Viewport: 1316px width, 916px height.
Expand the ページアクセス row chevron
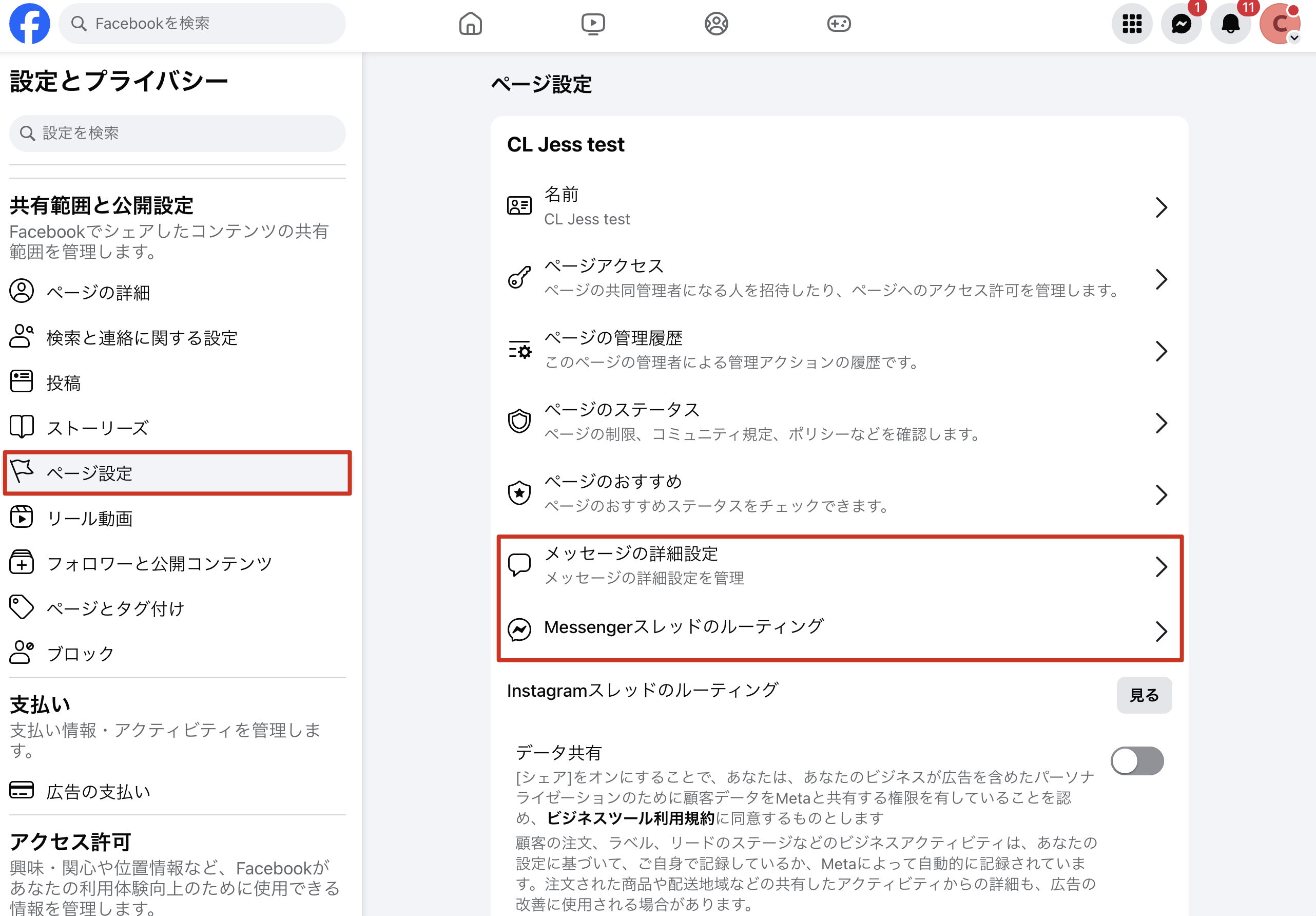(1161, 279)
